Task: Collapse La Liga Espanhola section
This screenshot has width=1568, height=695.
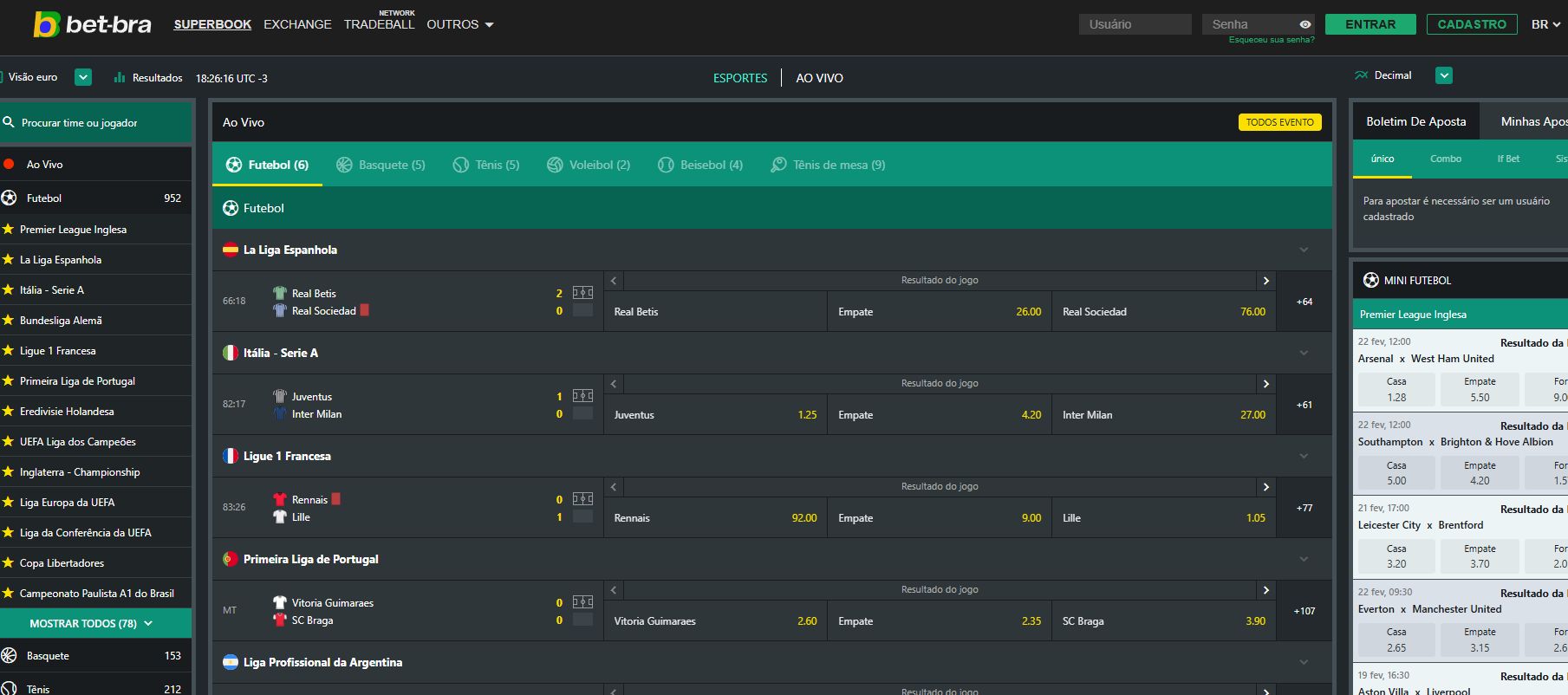Action: [x=1304, y=250]
